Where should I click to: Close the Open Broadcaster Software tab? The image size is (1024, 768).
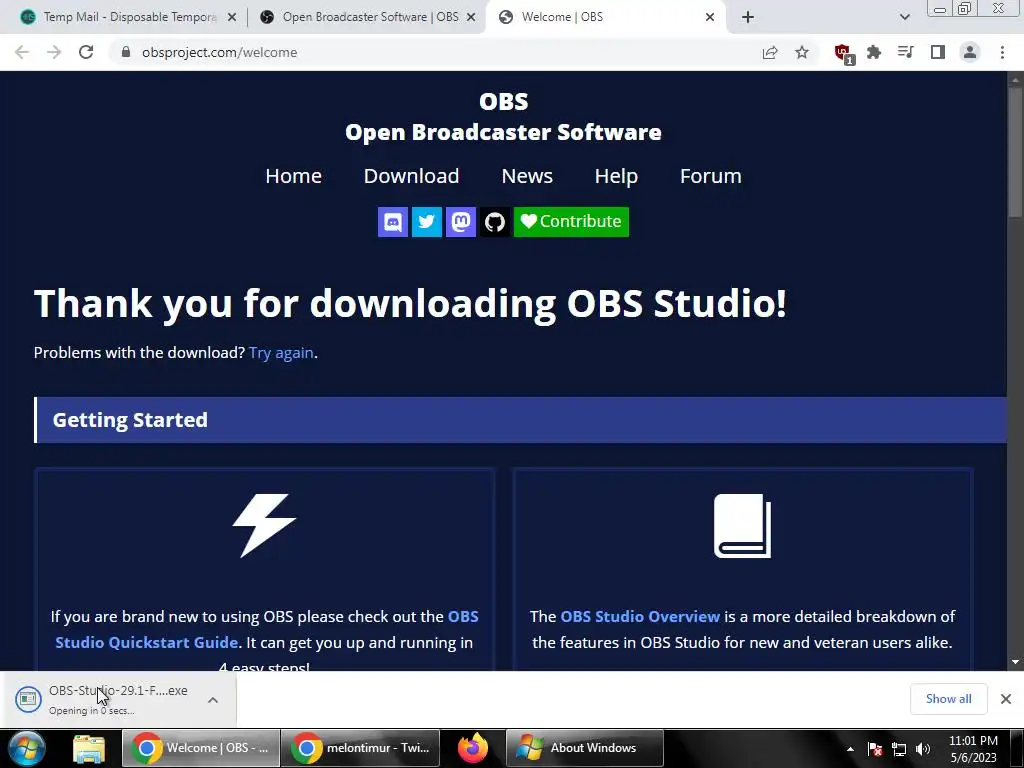click(471, 18)
